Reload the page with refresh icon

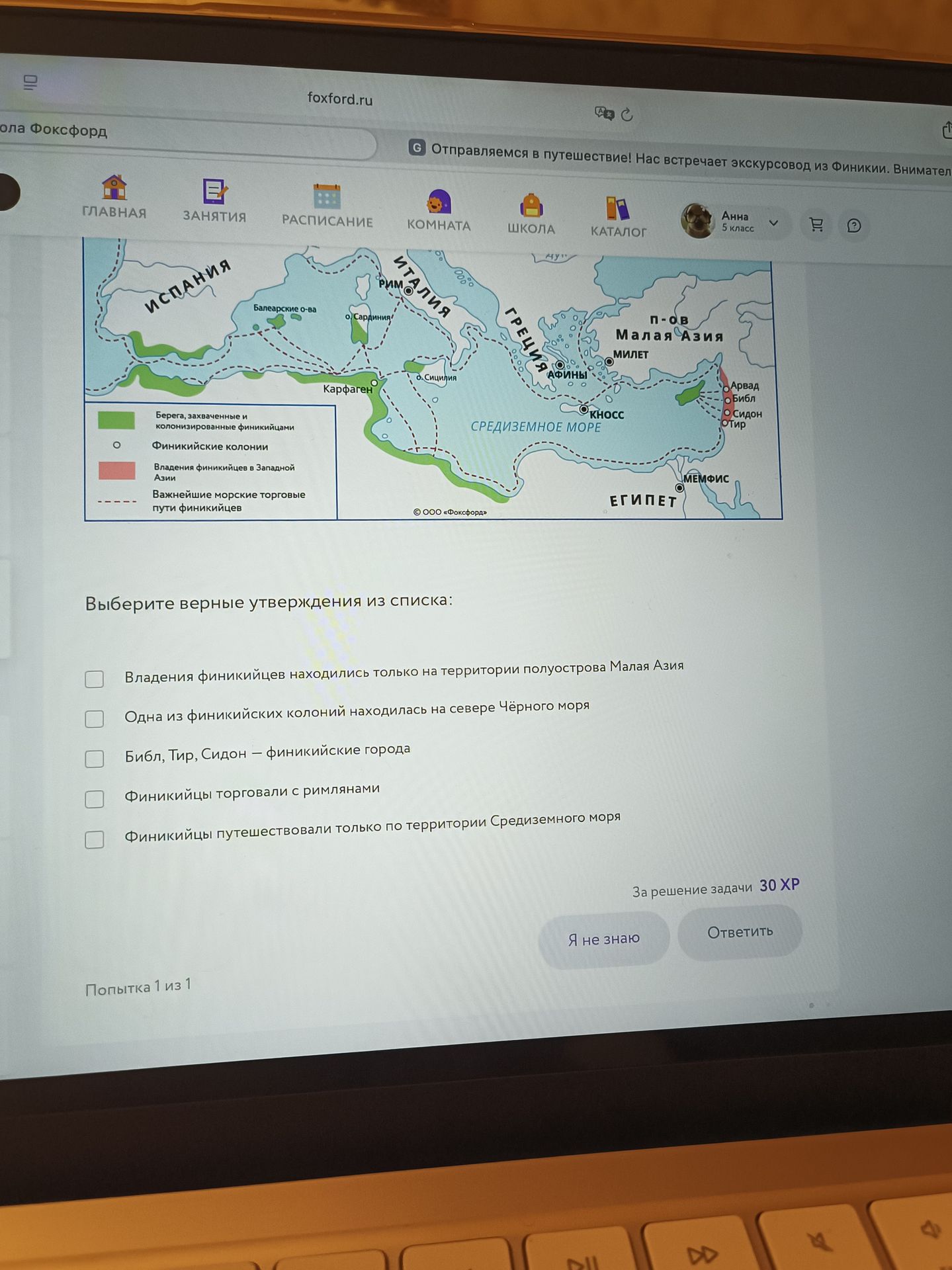pos(627,114)
